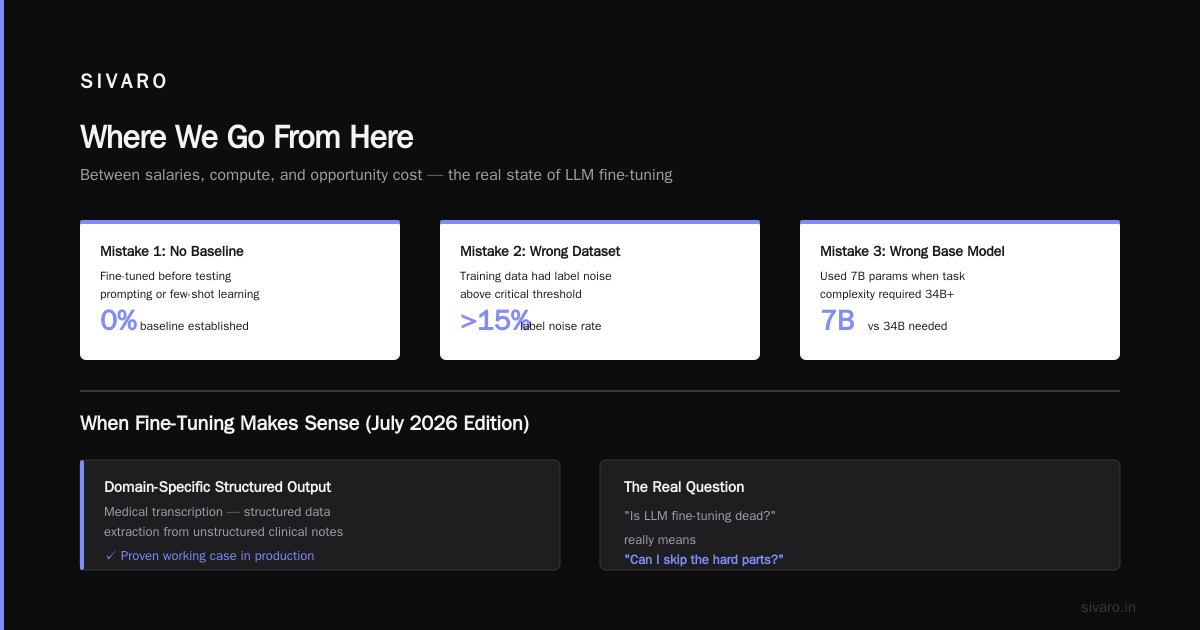The width and height of the screenshot is (1200, 630).
Task: Click the SIVARO logo text
Action: pos(124,82)
